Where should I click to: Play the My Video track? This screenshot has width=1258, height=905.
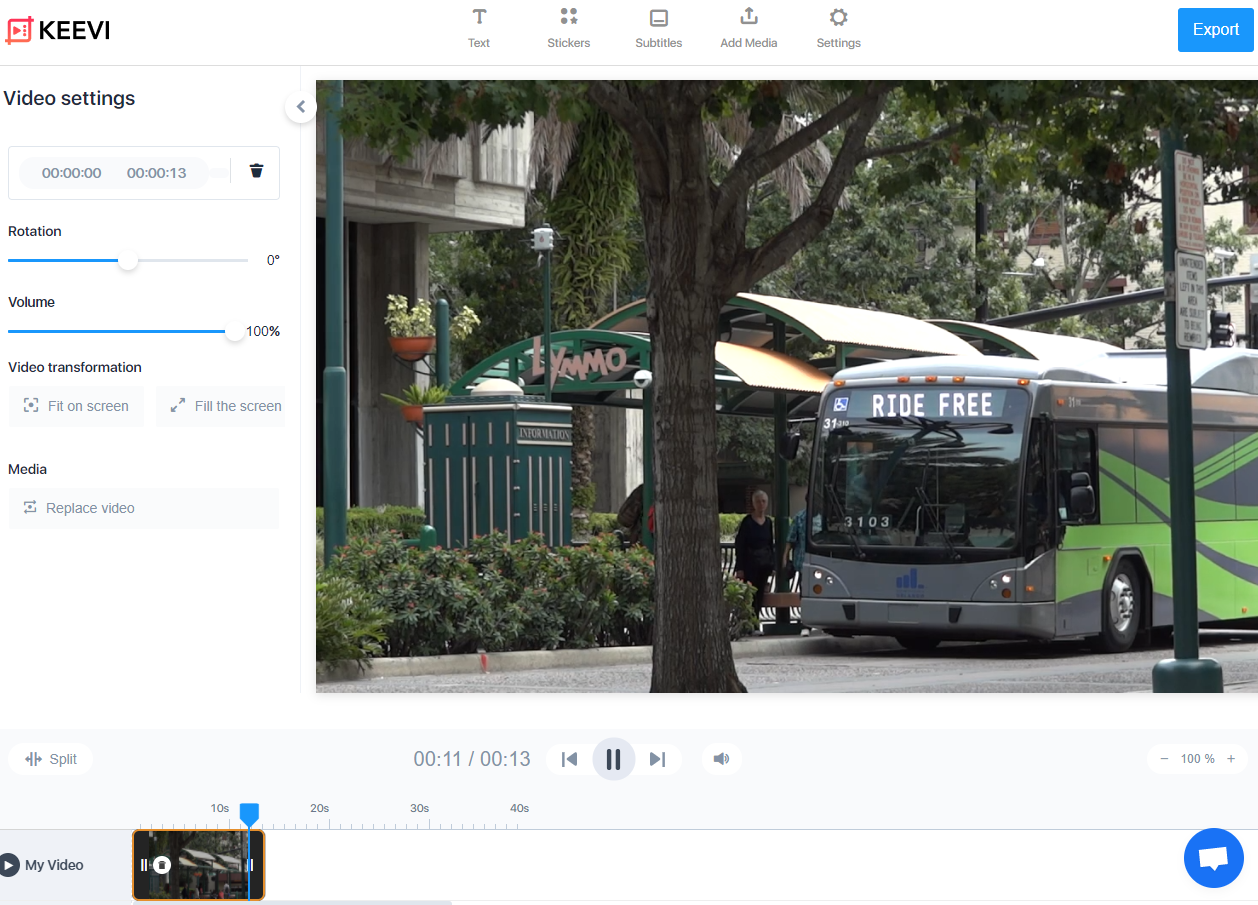coord(10,865)
